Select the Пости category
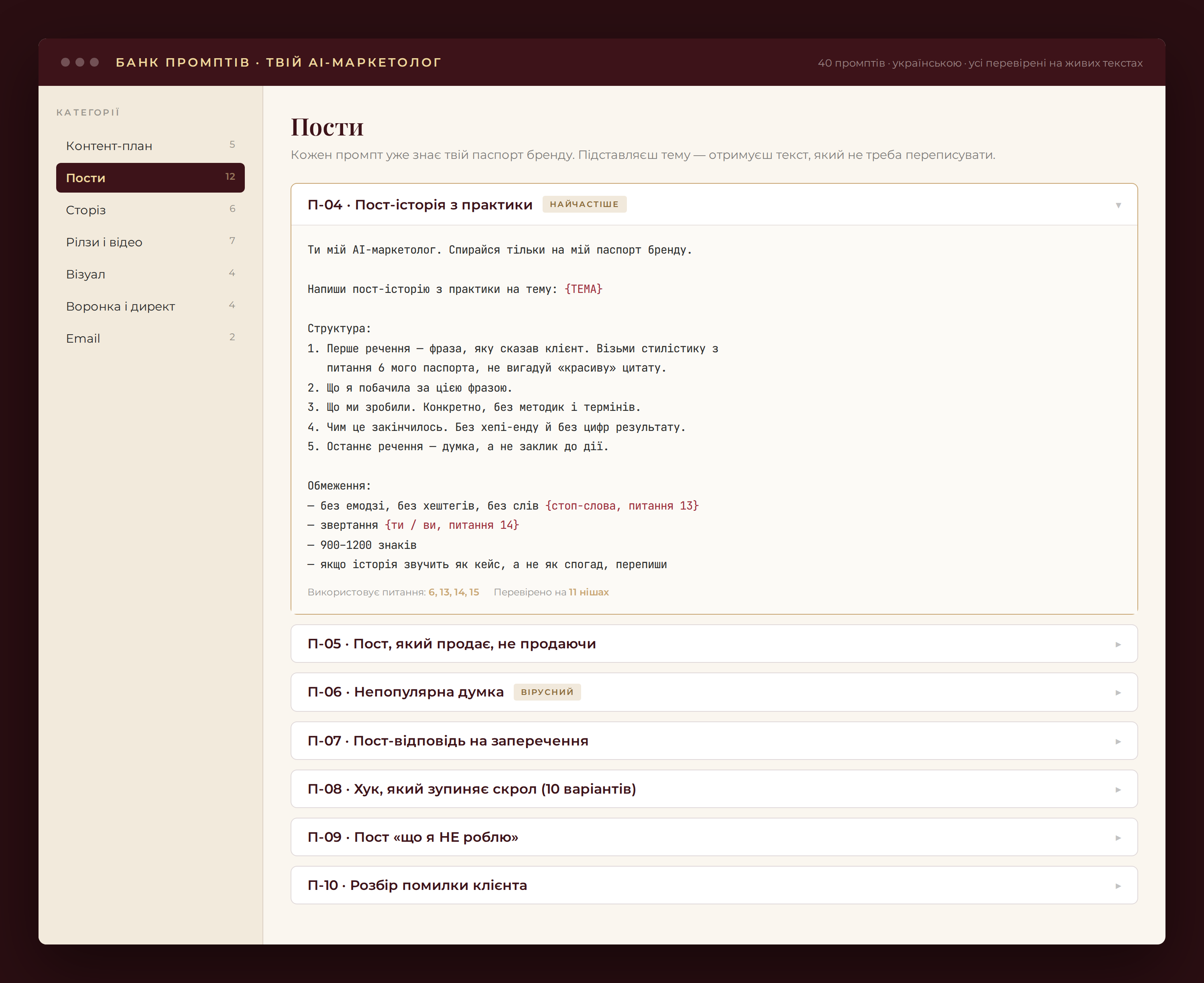The height and width of the screenshot is (983, 1204). [150, 178]
